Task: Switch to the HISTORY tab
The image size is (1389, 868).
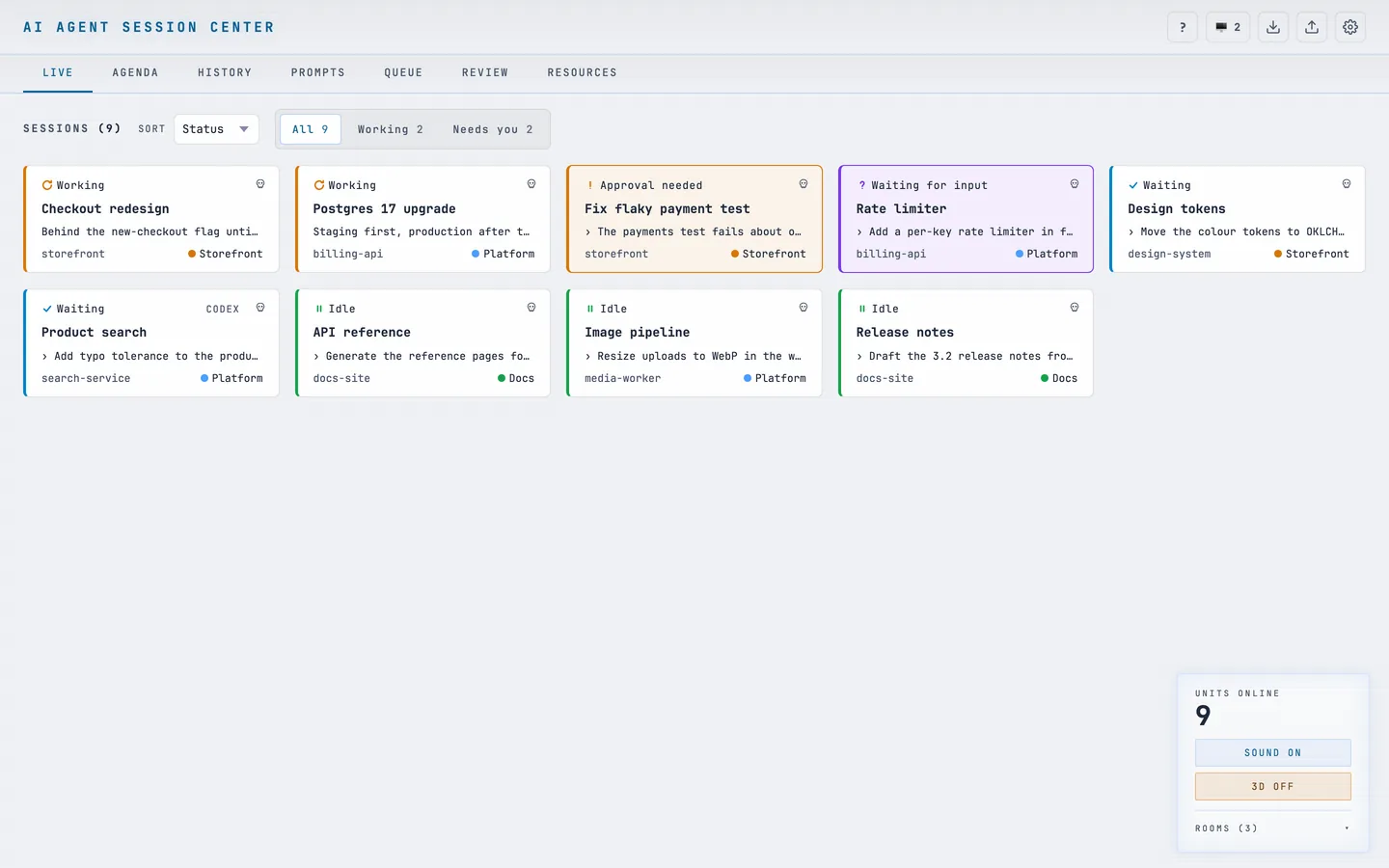Action: (225, 73)
